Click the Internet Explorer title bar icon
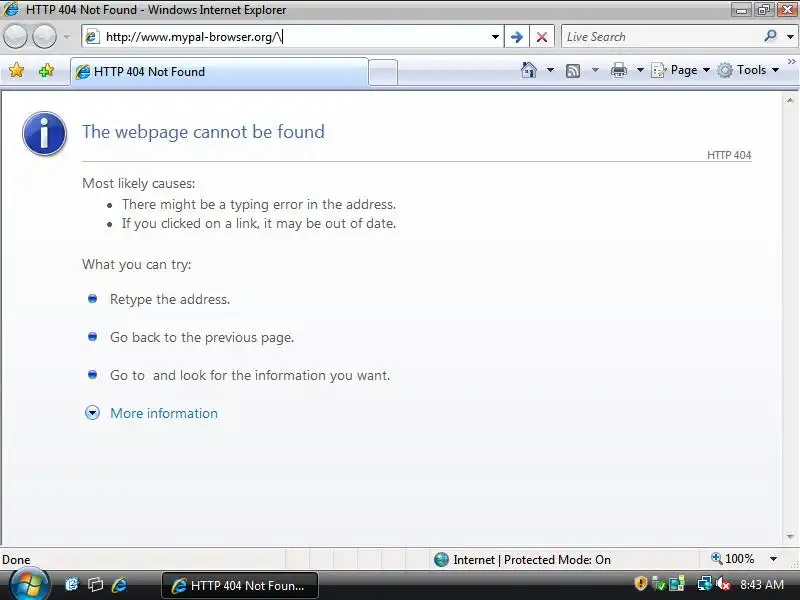The height and width of the screenshot is (600, 800). click(11, 9)
